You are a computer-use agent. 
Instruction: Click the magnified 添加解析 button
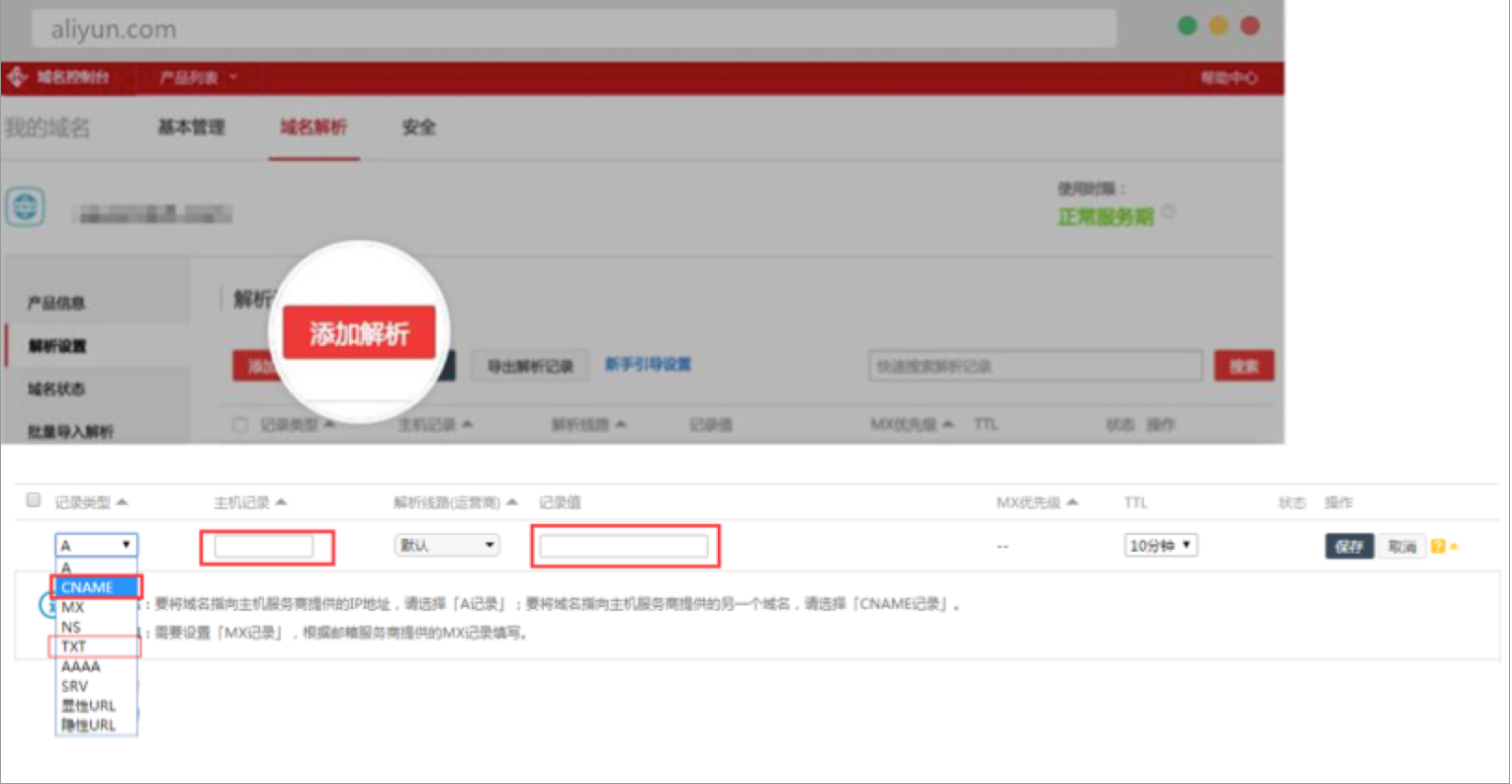[x=359, y=333]
